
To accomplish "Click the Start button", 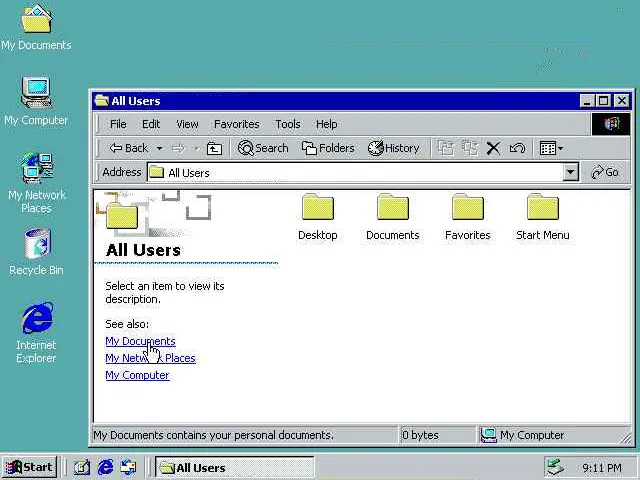I will [30, 467].
